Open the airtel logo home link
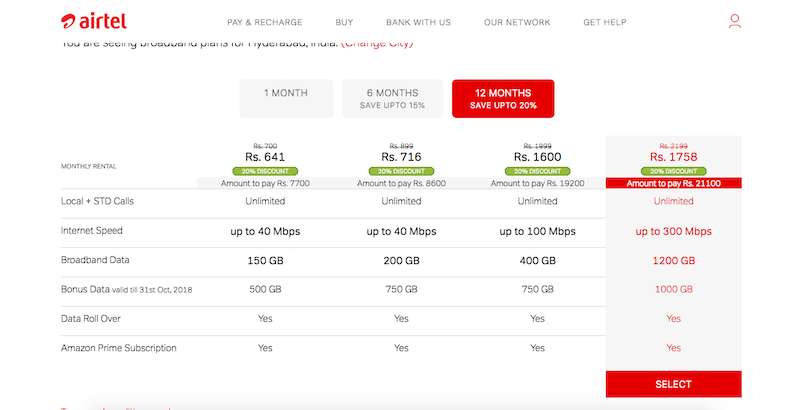800x410 pixels. pos(94,21)
